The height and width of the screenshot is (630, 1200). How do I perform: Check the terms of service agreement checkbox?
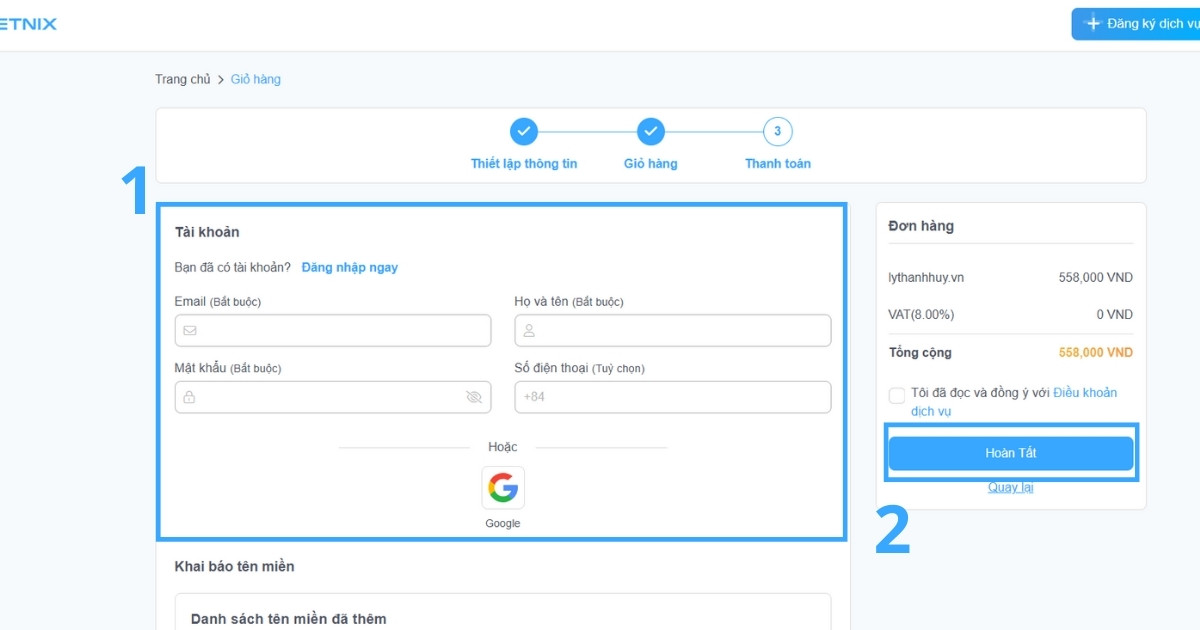click(897, 395)
